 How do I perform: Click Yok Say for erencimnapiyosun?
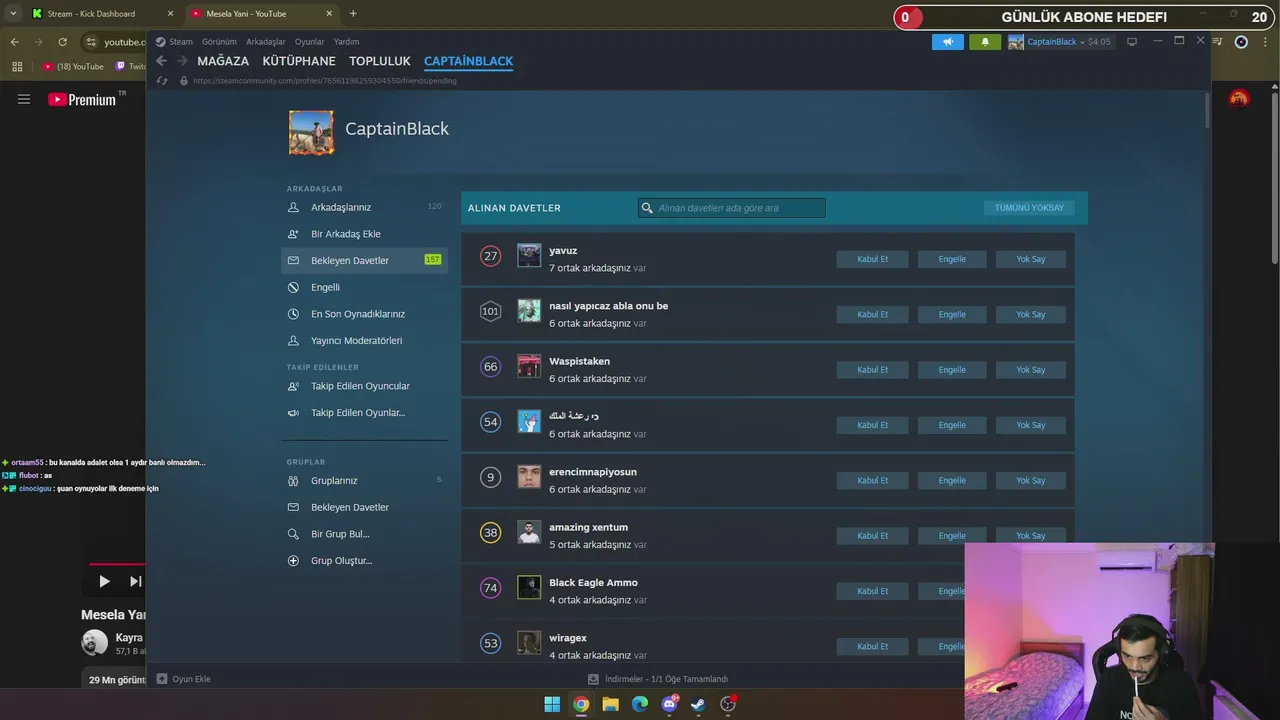tap(1030, 480)
